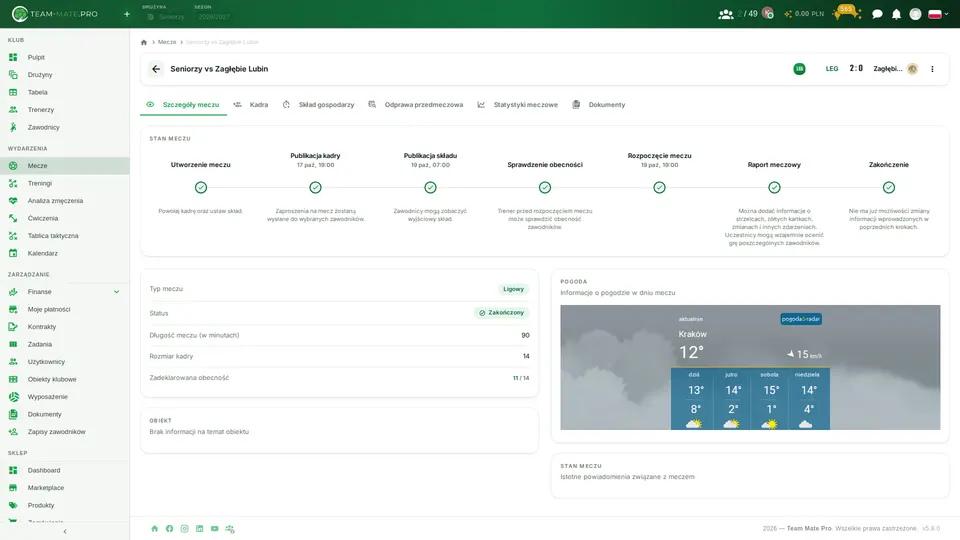This screenshot has height=540, width=960.
Task: Switch to Szczegóły meczu tab
Action: tap(184, 105)
